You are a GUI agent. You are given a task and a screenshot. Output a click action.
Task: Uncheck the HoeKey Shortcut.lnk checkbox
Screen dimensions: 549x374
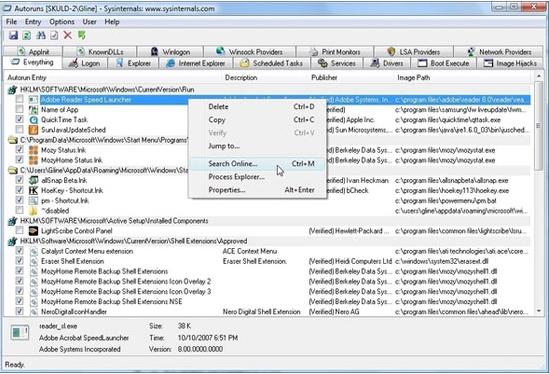(x=20, y=190)
